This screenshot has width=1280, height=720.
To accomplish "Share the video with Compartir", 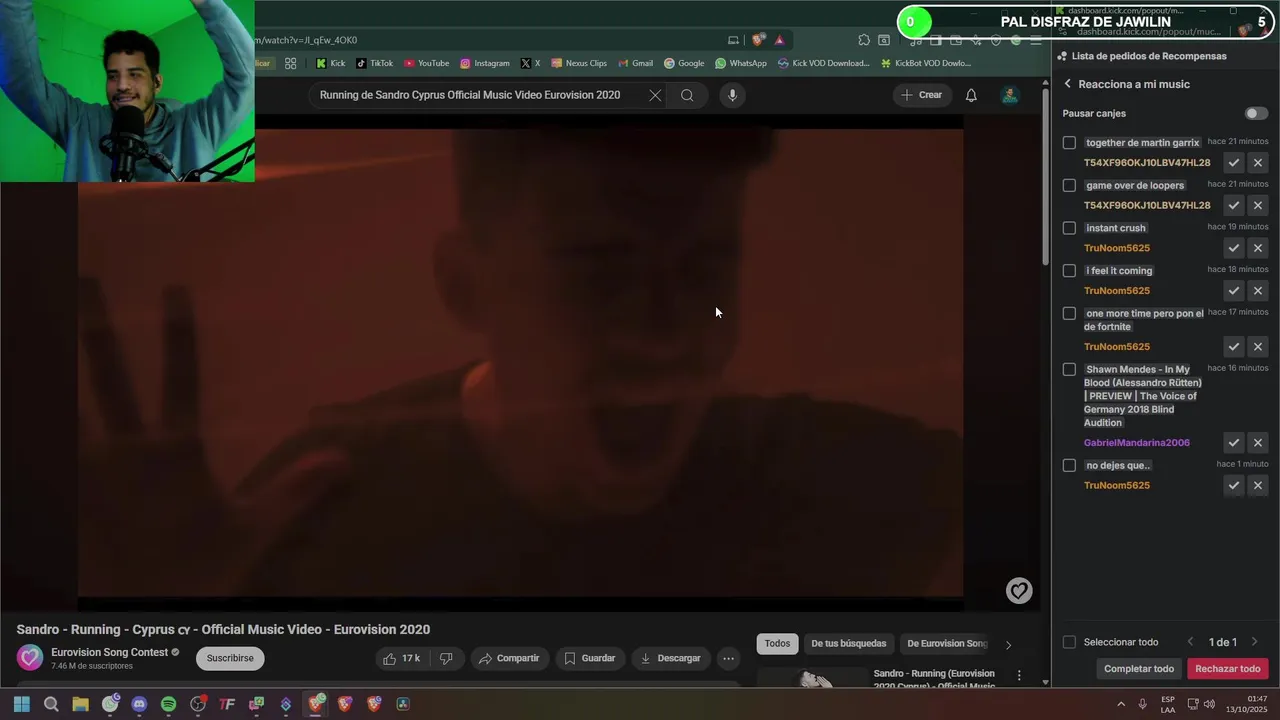I will [509, 658].
